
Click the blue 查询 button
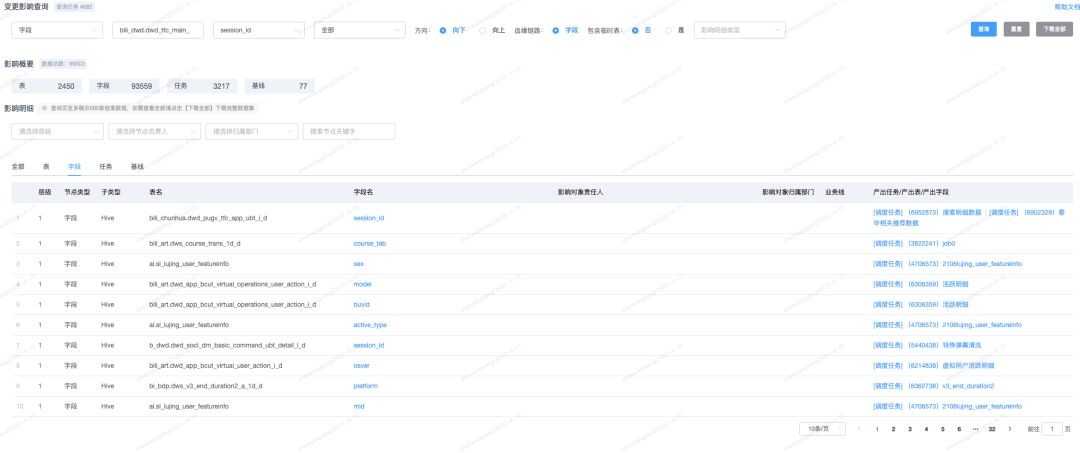985,30
